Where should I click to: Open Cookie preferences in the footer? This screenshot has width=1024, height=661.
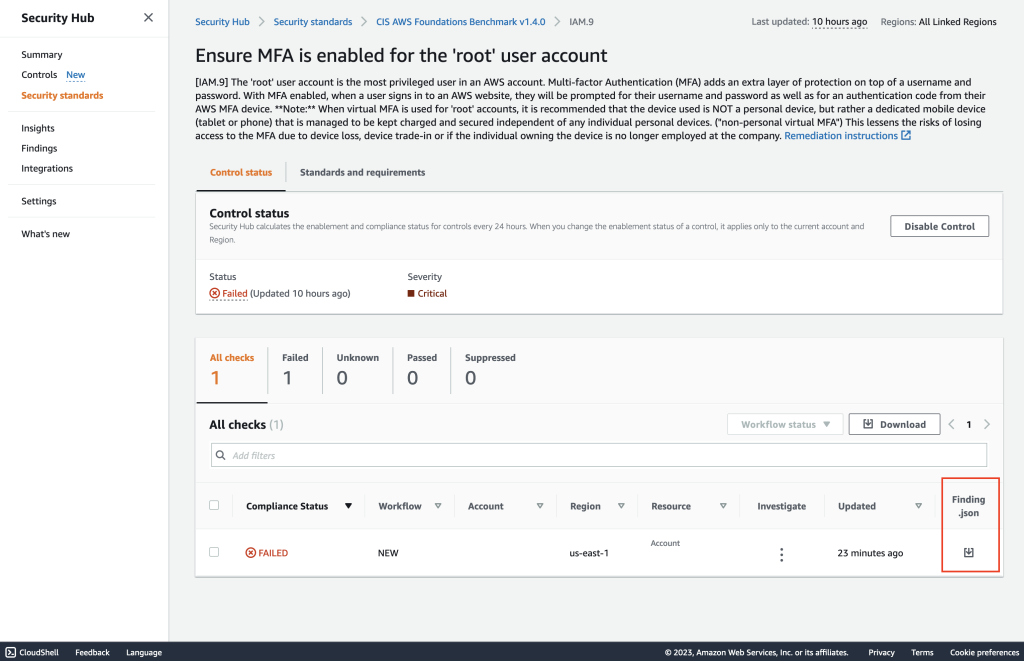pos(984,653)
